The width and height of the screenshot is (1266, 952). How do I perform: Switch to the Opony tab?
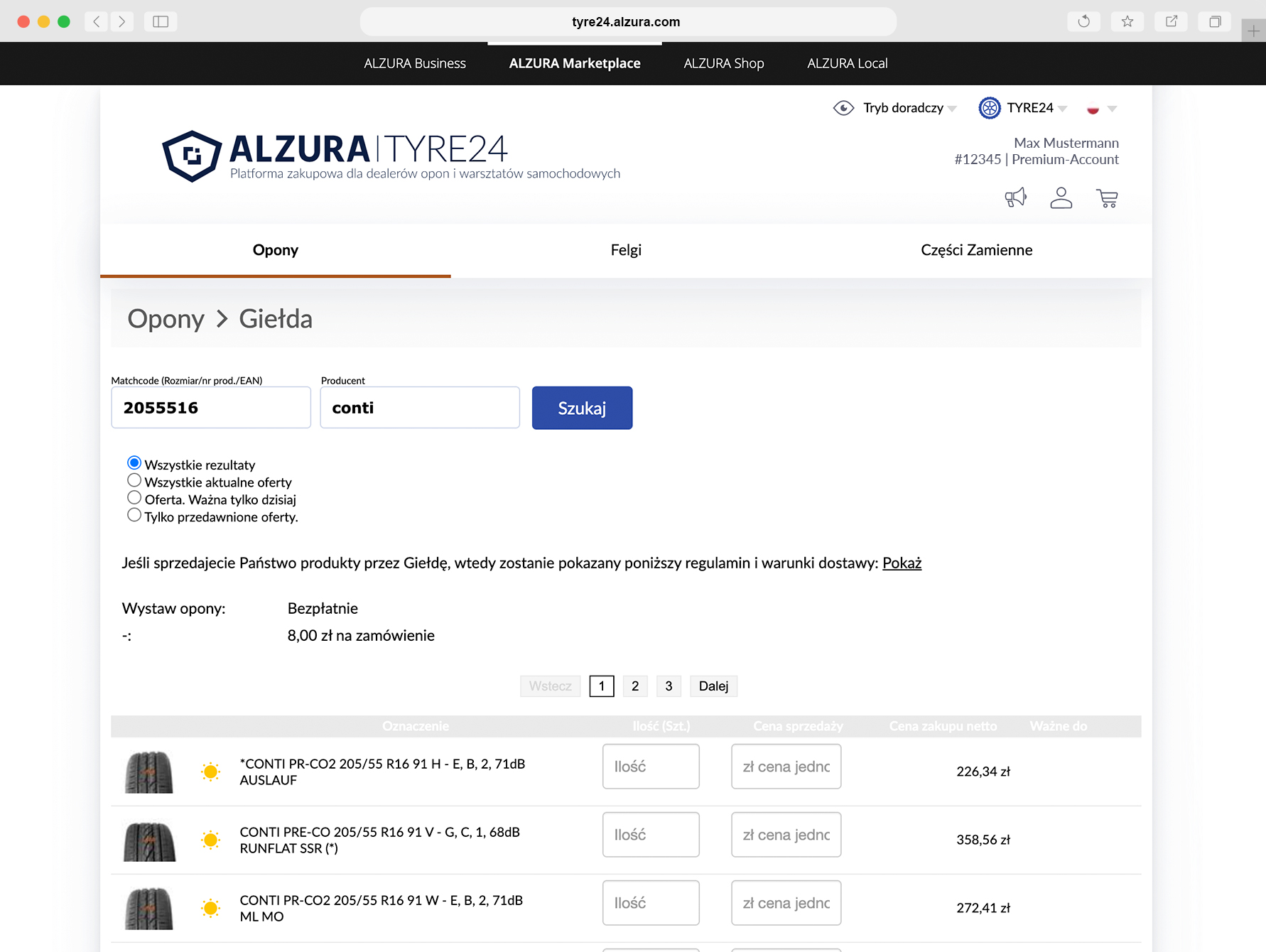pyautogui.click(x=276, y=250)
